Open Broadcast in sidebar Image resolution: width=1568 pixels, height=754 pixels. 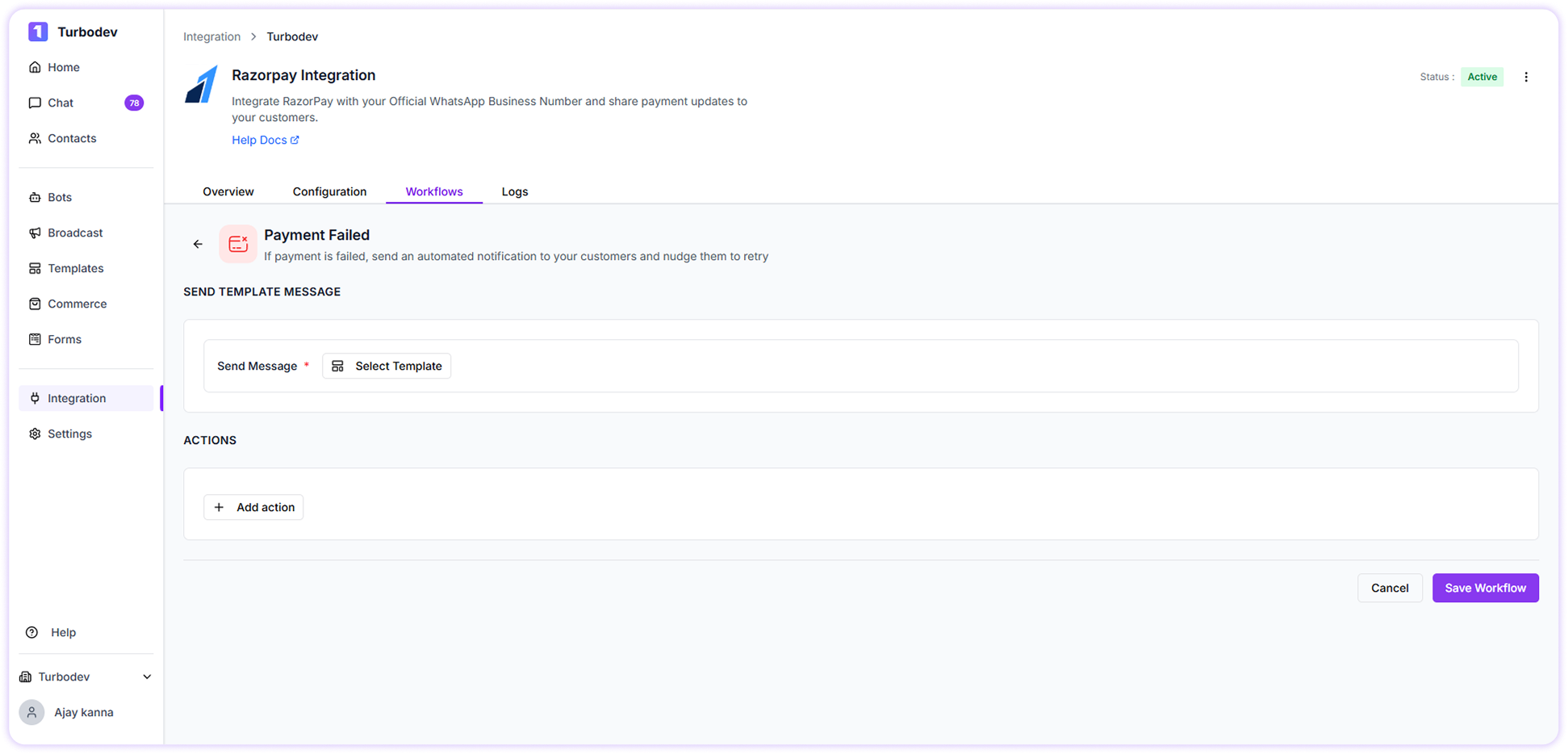click(x=65, y=232)
